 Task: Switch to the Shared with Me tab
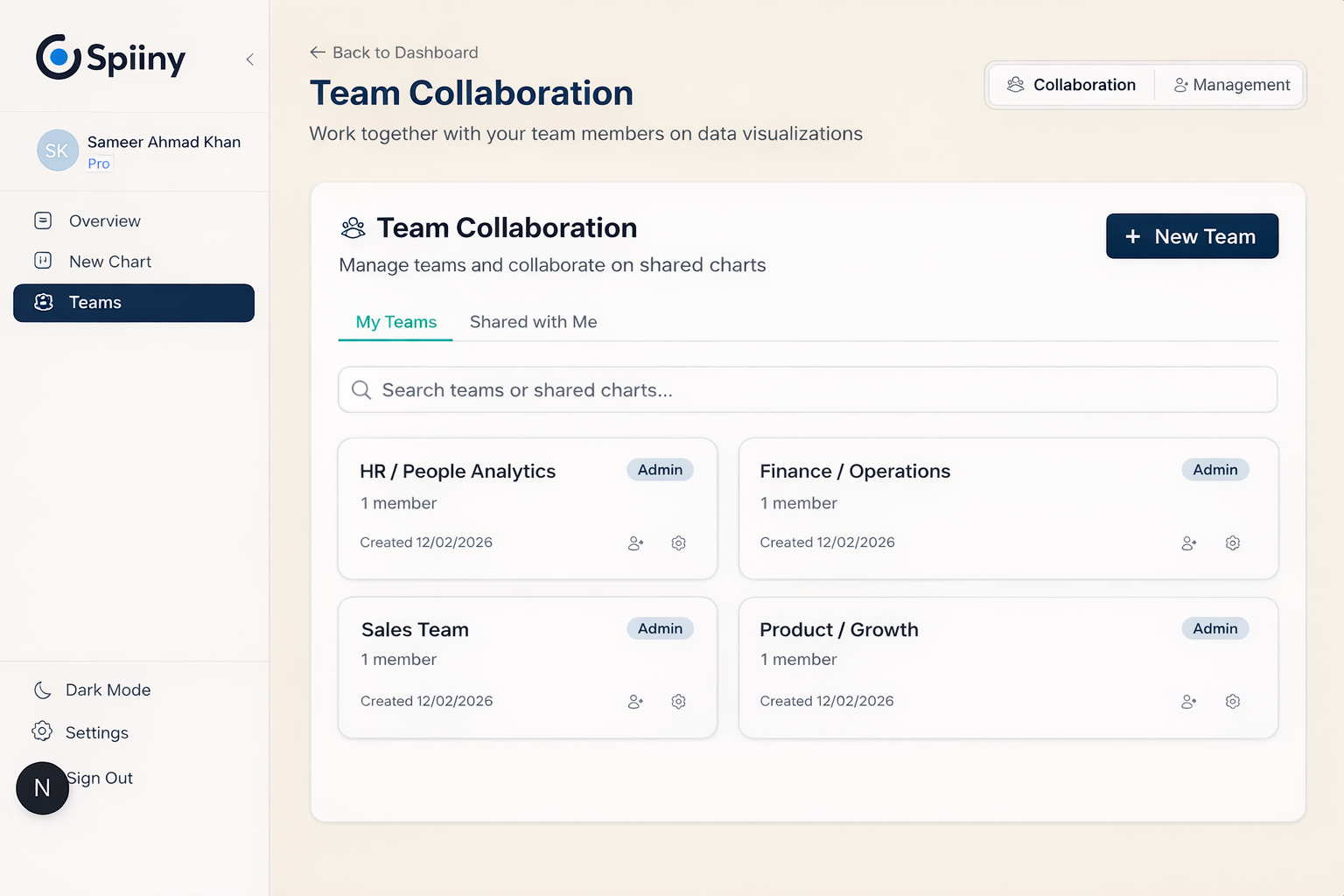click(x=533, y=321)
